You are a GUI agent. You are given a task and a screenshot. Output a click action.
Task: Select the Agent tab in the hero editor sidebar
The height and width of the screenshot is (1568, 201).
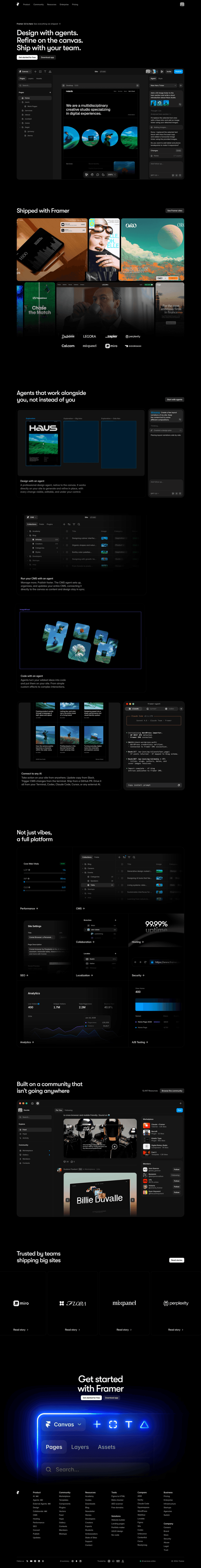[x=153, y=79]
